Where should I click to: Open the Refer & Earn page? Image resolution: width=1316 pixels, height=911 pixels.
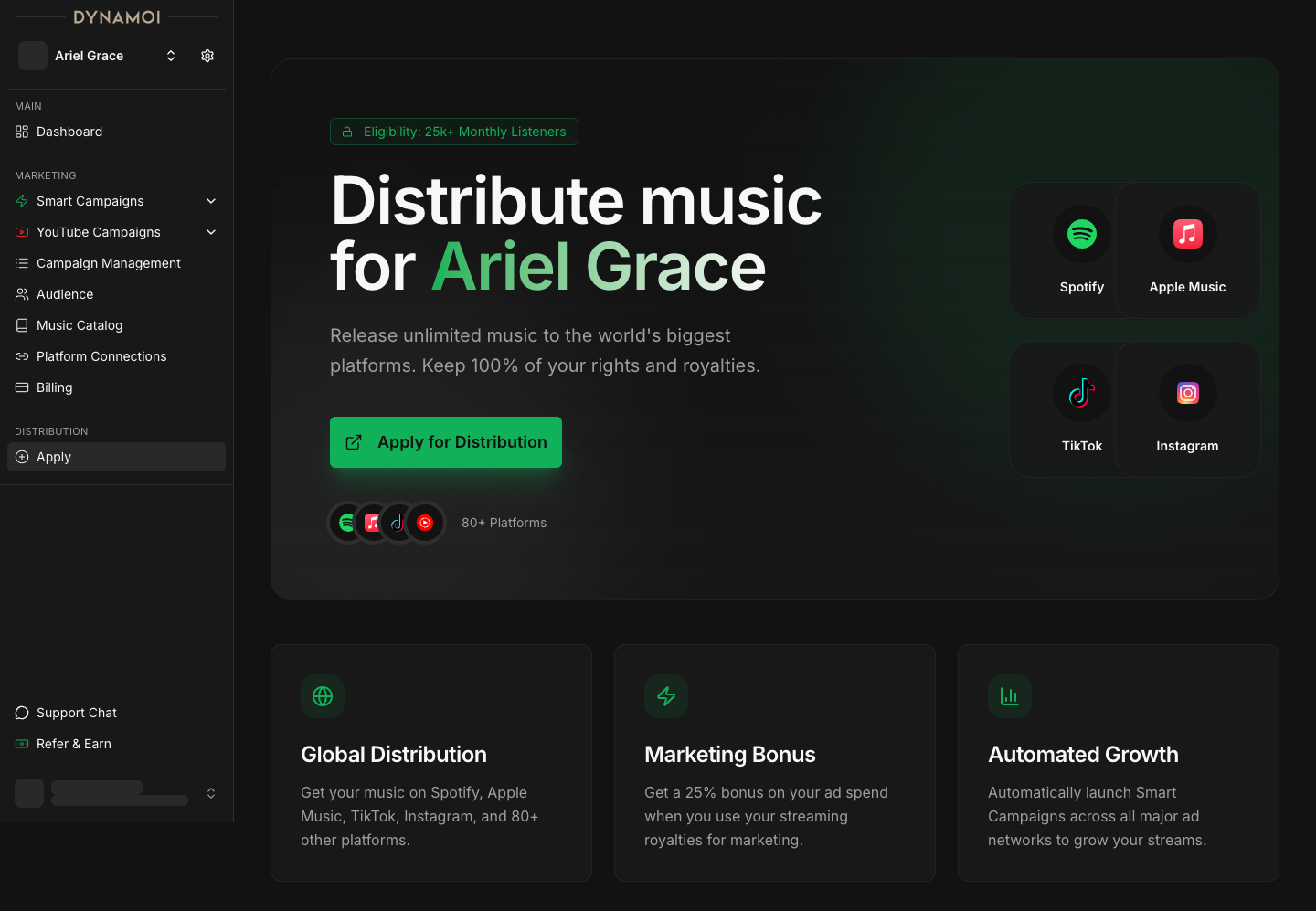pos(74,744)
